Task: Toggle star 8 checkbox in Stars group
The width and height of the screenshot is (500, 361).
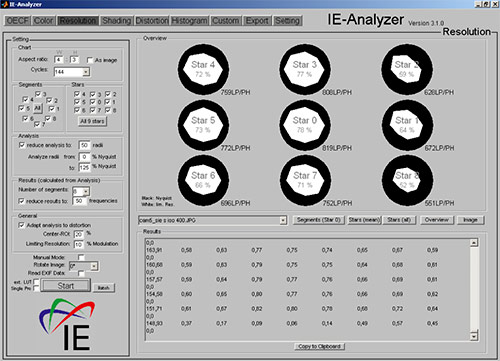Action: point(108,110)
